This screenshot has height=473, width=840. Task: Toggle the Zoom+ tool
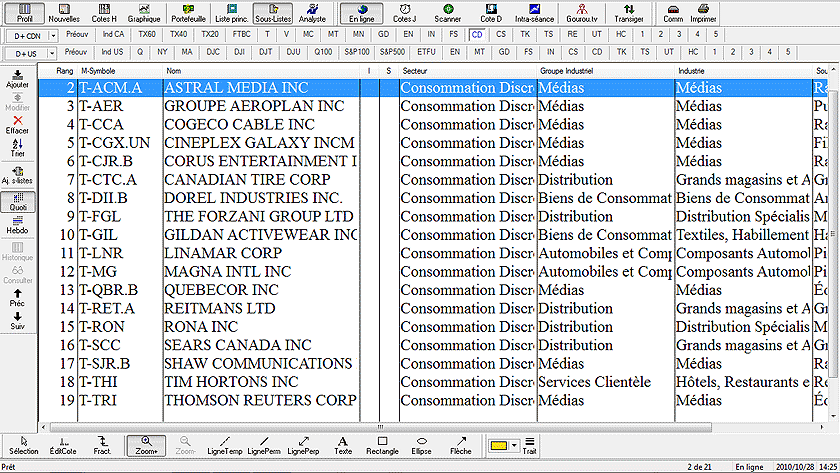(x=146, y=446)
